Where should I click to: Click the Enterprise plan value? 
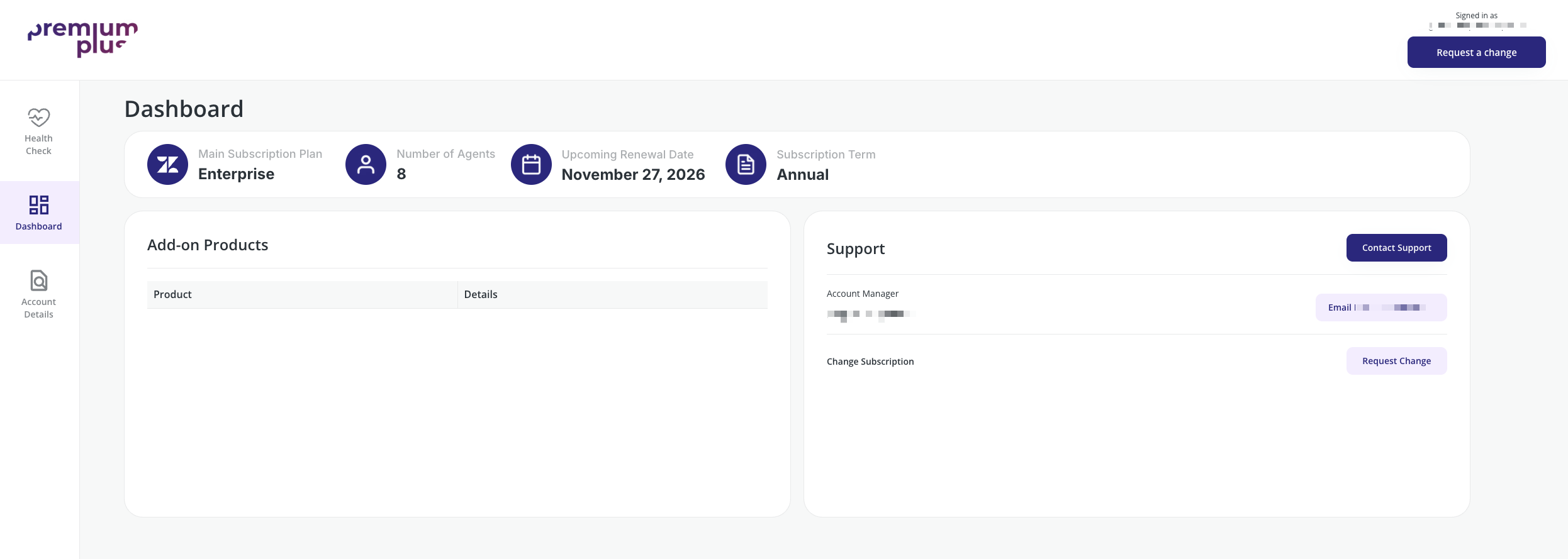[x=236, y=174]
